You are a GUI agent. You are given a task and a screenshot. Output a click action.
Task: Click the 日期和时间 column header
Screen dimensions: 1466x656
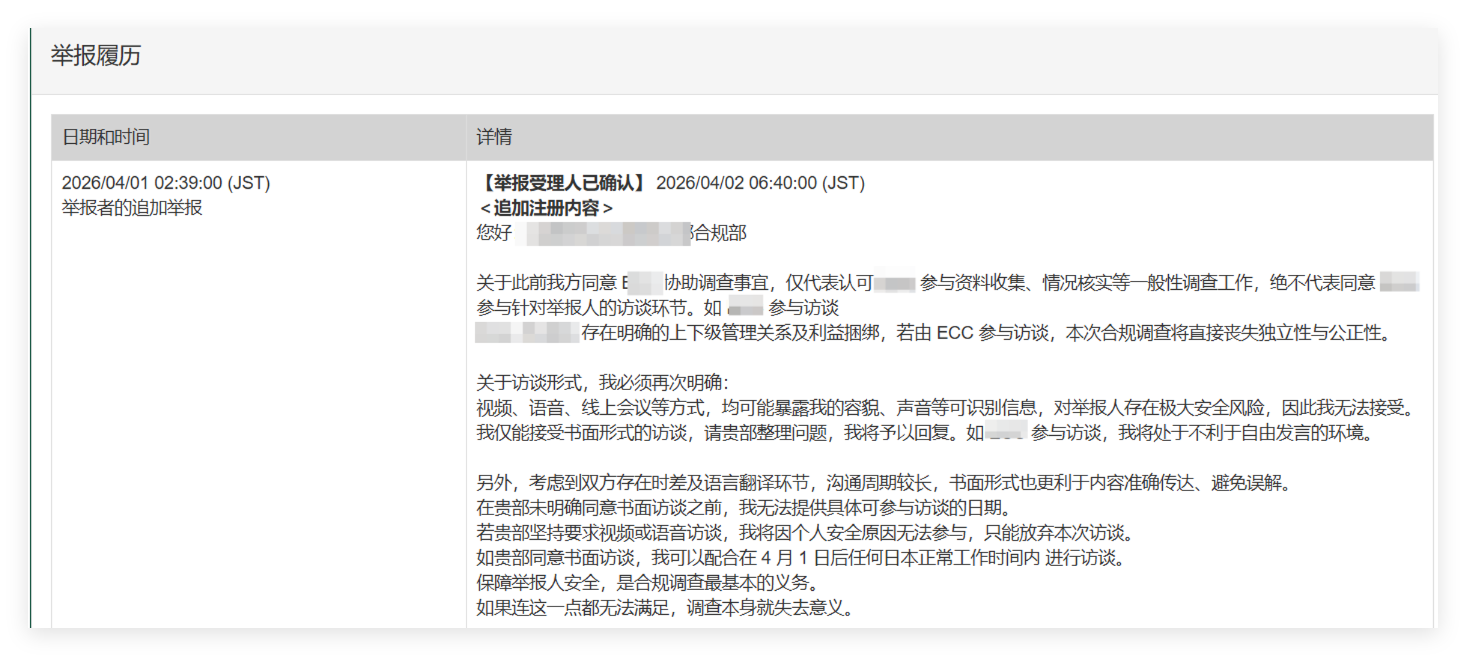(x=106, y=137)
